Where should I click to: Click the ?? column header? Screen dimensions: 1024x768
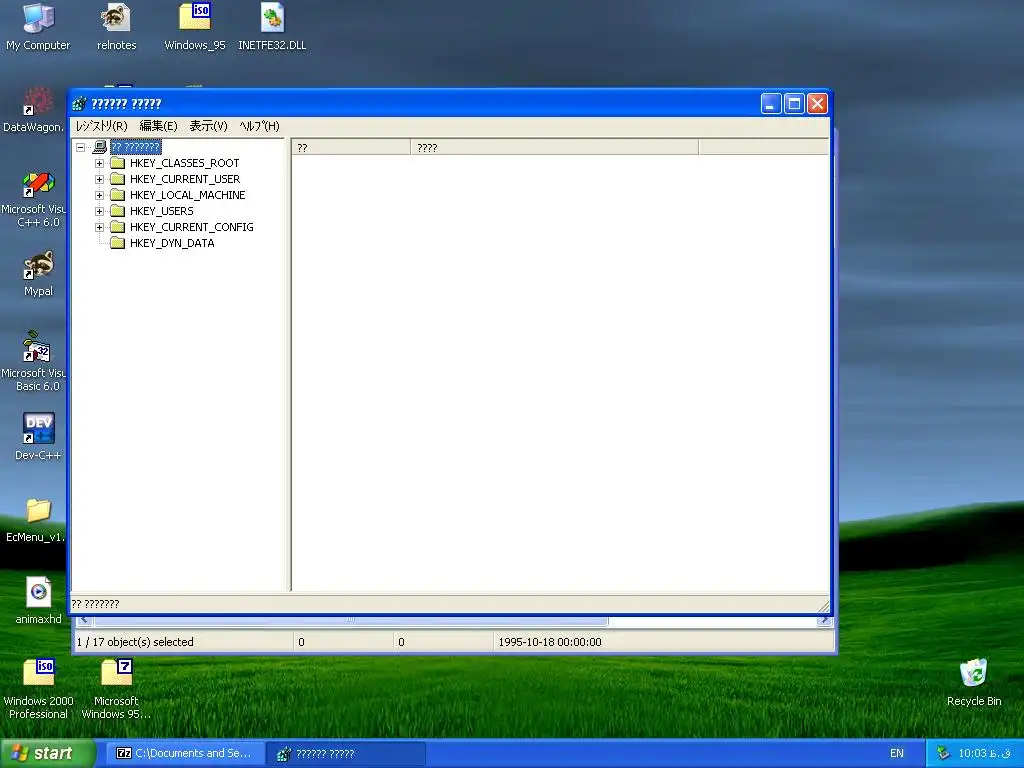click(351, 148)
